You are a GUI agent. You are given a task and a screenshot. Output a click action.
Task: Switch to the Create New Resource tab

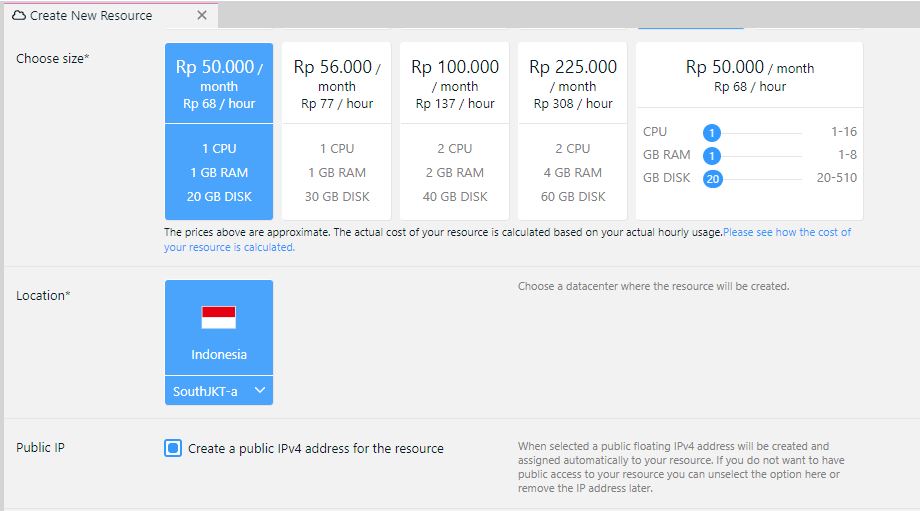(91, 16)
